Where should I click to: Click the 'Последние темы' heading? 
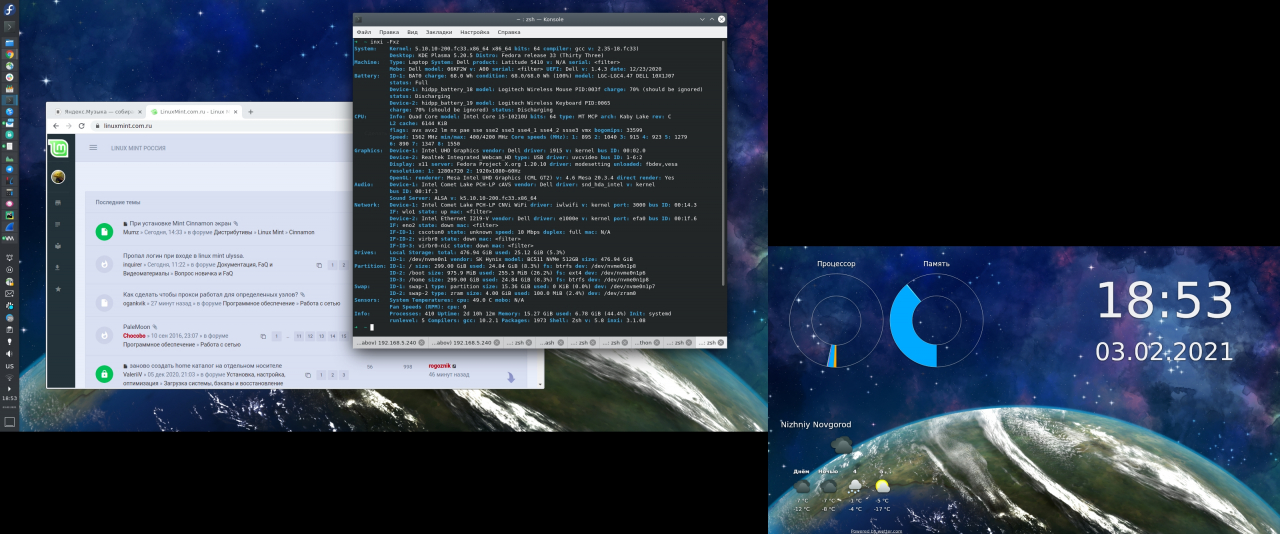click(x=118, y=202)
